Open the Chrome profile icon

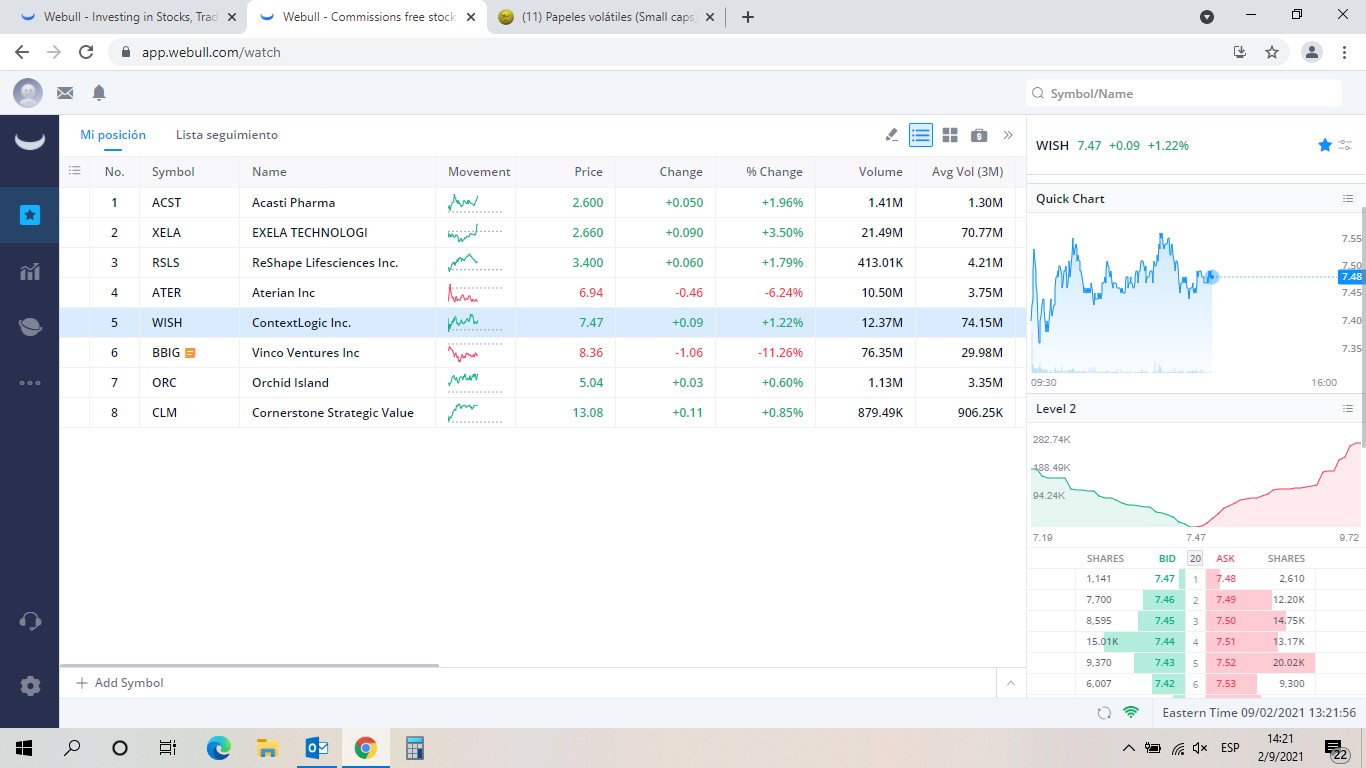pyautogui.click(x=1312, y=52)
